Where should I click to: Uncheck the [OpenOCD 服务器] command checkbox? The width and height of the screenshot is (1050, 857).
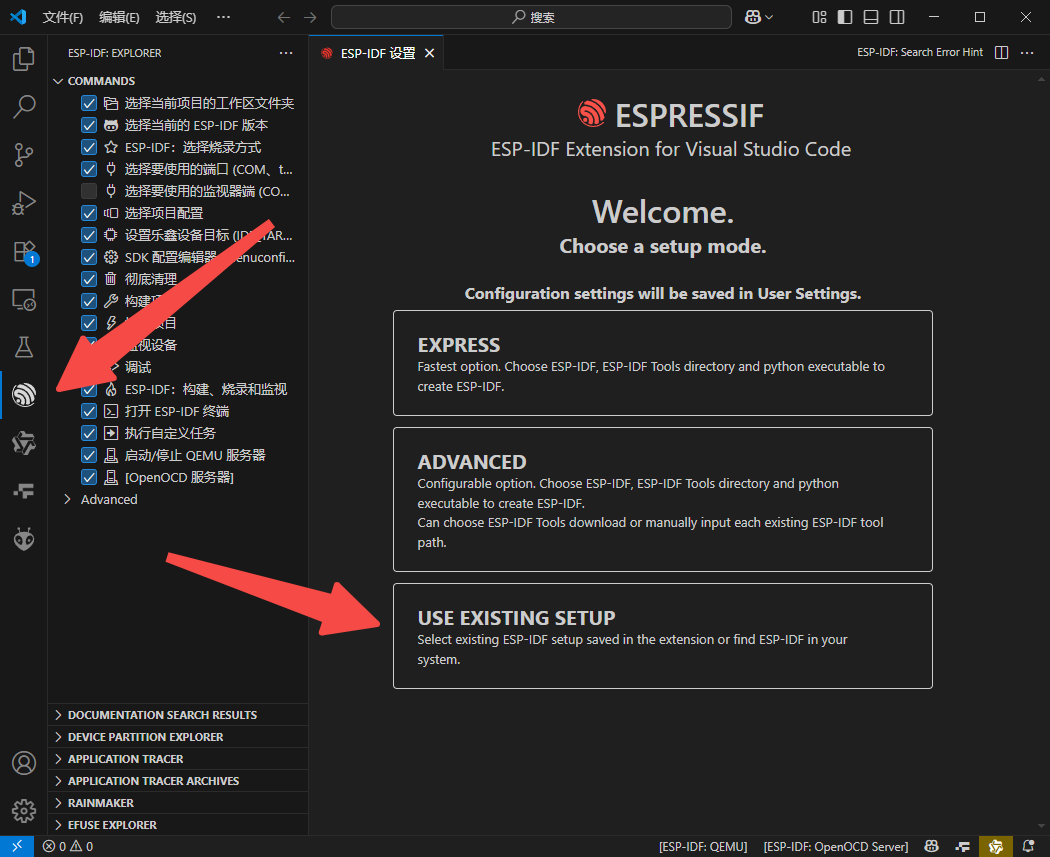point(89,477)
